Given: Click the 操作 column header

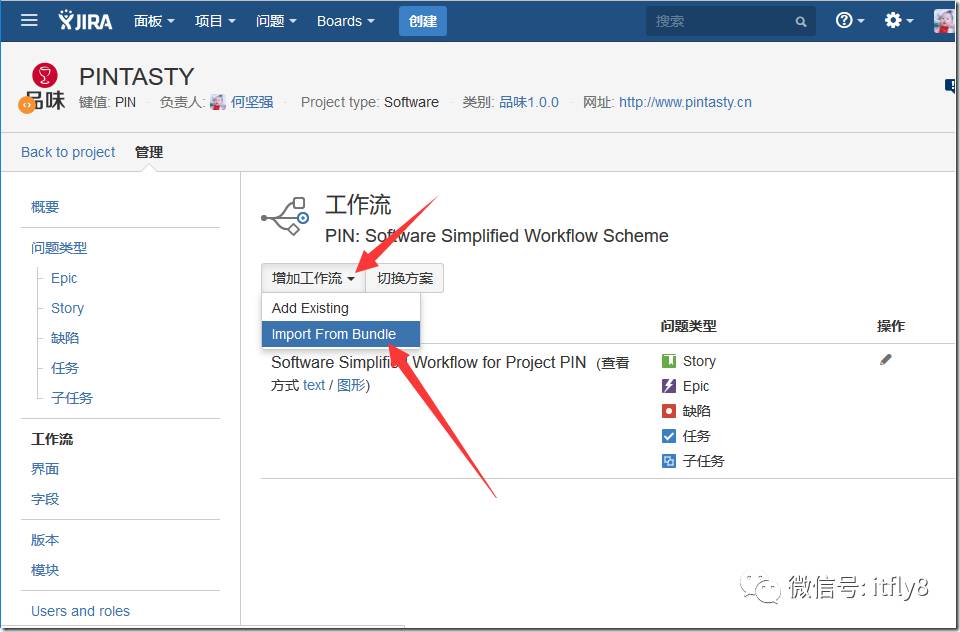Looking at the screenshot, I should (x=891, y=326).
